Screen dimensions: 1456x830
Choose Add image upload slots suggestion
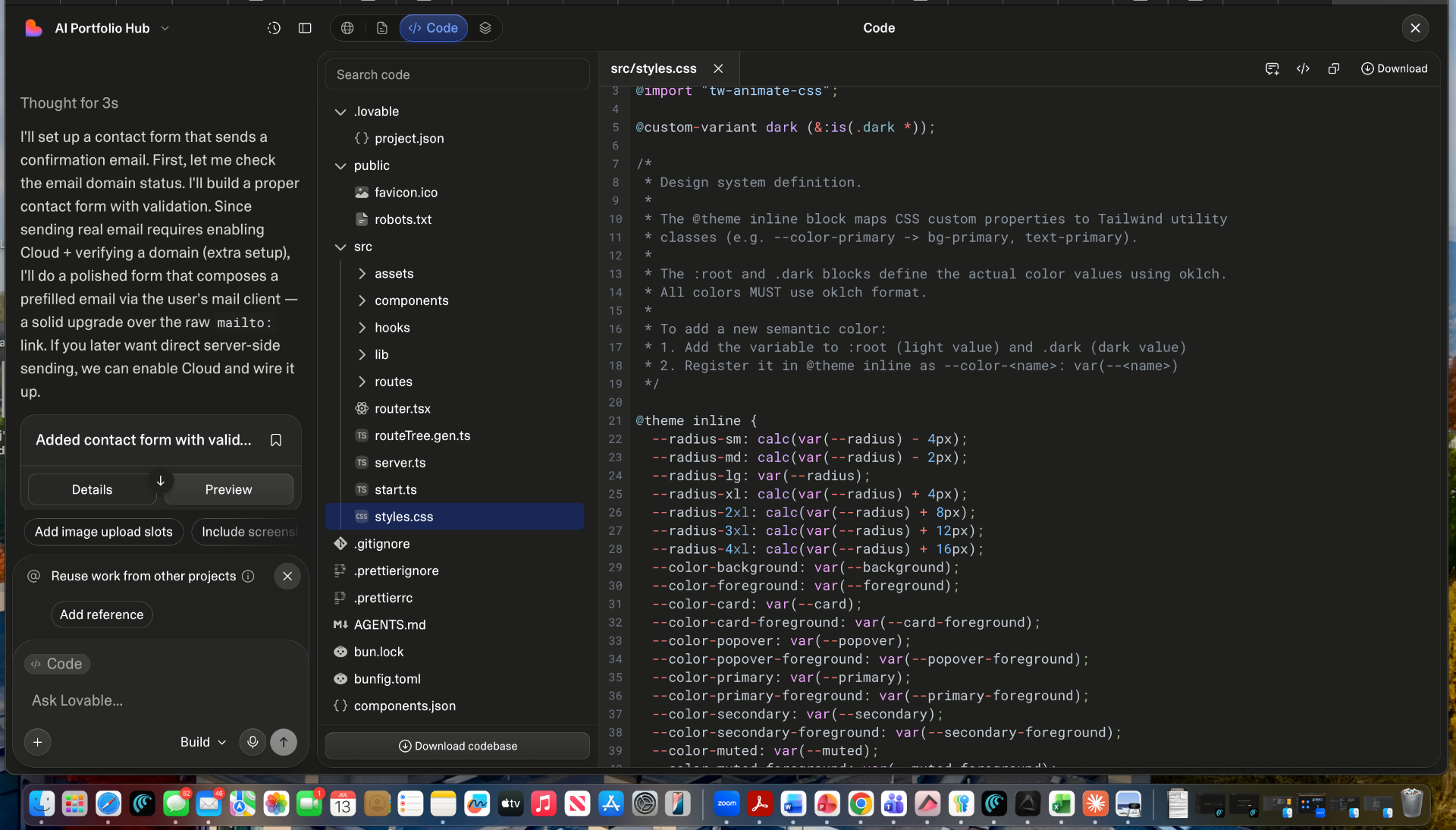104,532
